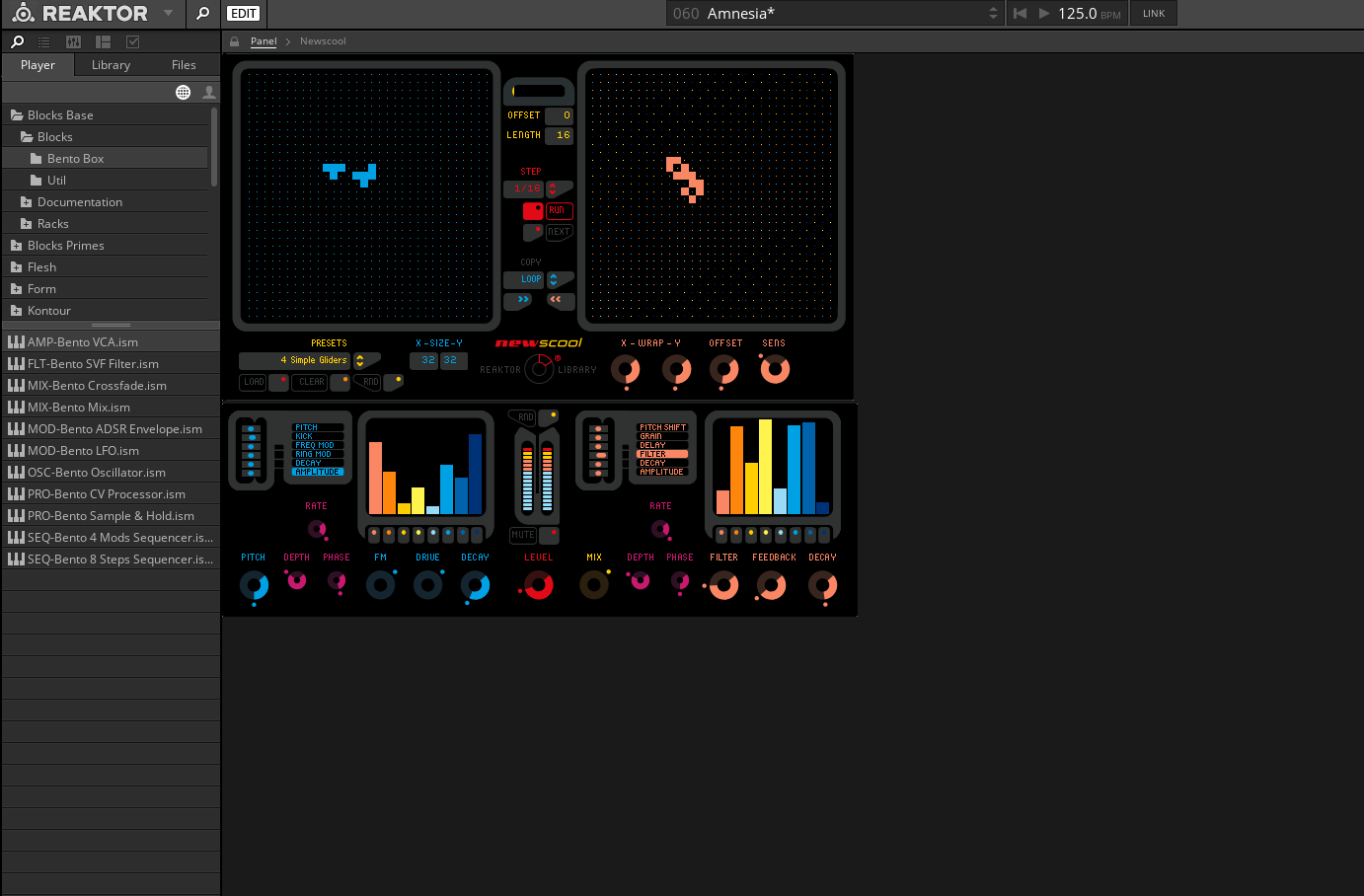Select PITCH SHIFT in orange parameter list
The width and height of the screenshot is (1364, 896).
(x=662, y=427)
